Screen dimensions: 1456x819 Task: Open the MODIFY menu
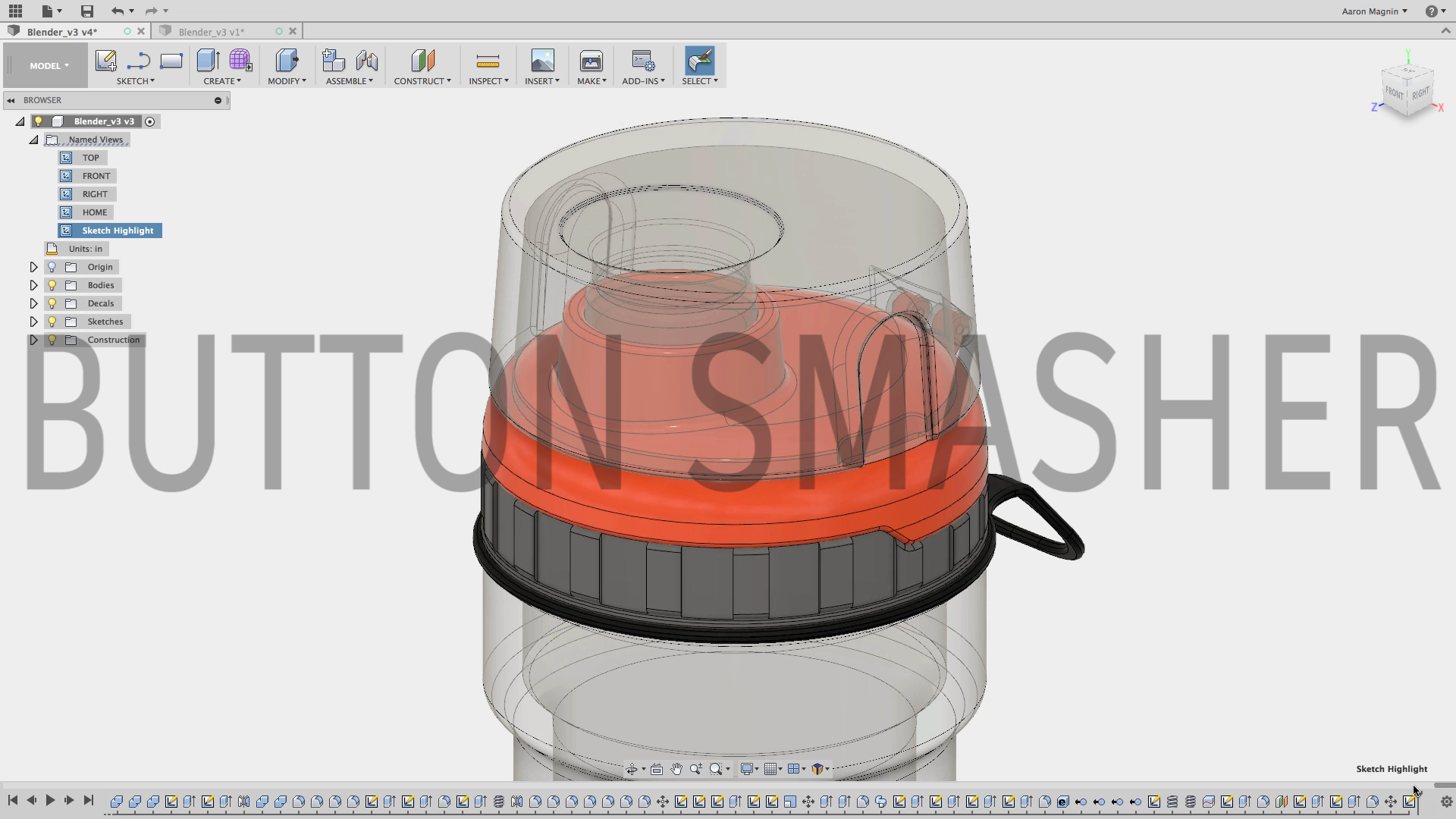pos(287,81)
